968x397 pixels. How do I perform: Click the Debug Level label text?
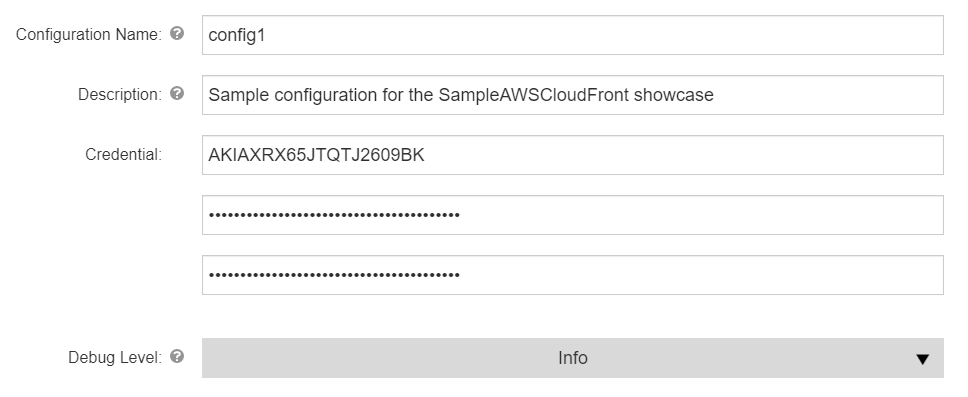115,357
